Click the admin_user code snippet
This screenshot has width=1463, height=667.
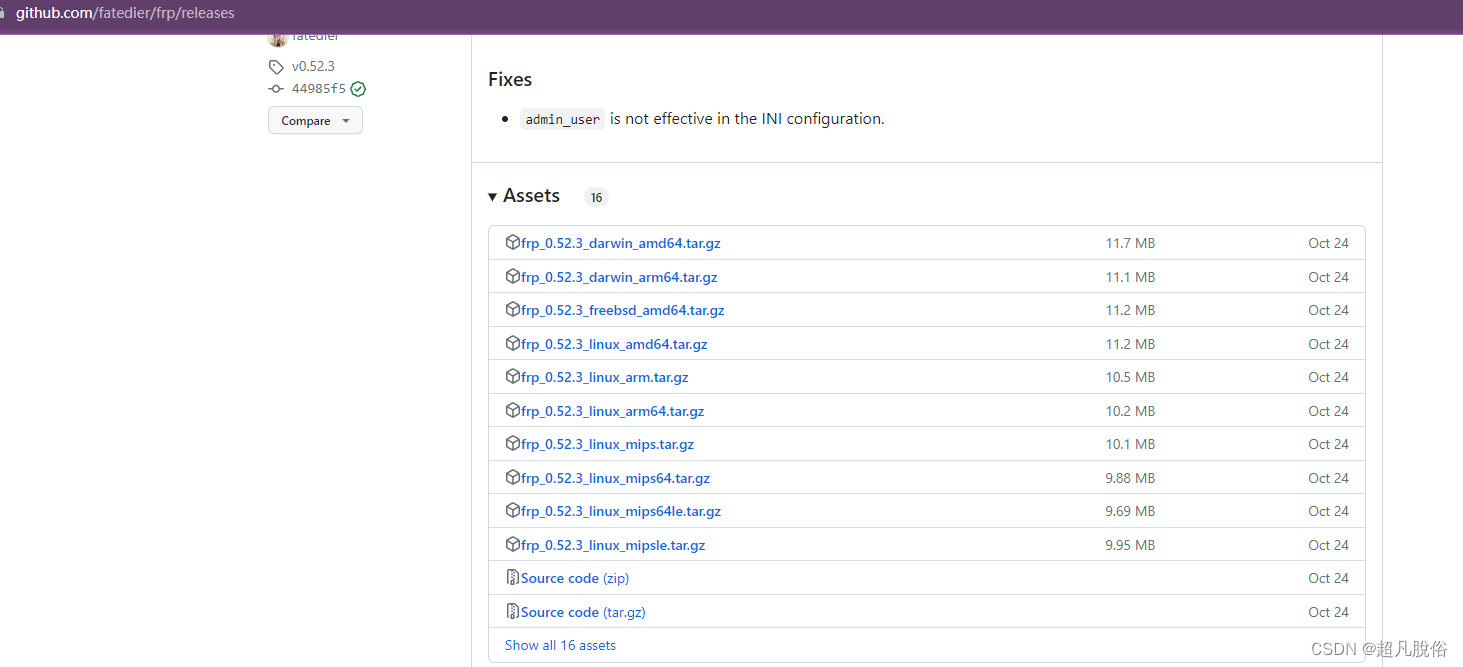562,118
